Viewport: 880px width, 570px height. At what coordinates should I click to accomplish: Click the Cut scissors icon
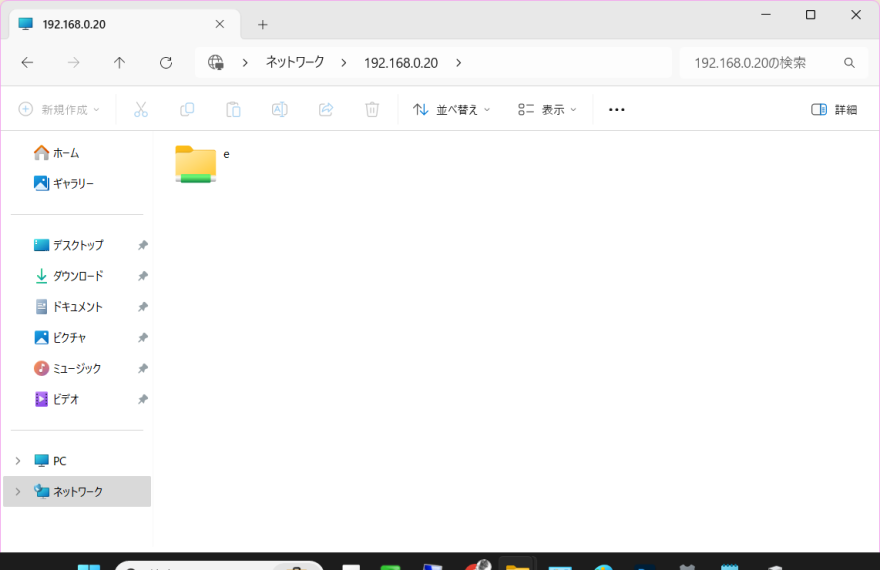(141, 109)
